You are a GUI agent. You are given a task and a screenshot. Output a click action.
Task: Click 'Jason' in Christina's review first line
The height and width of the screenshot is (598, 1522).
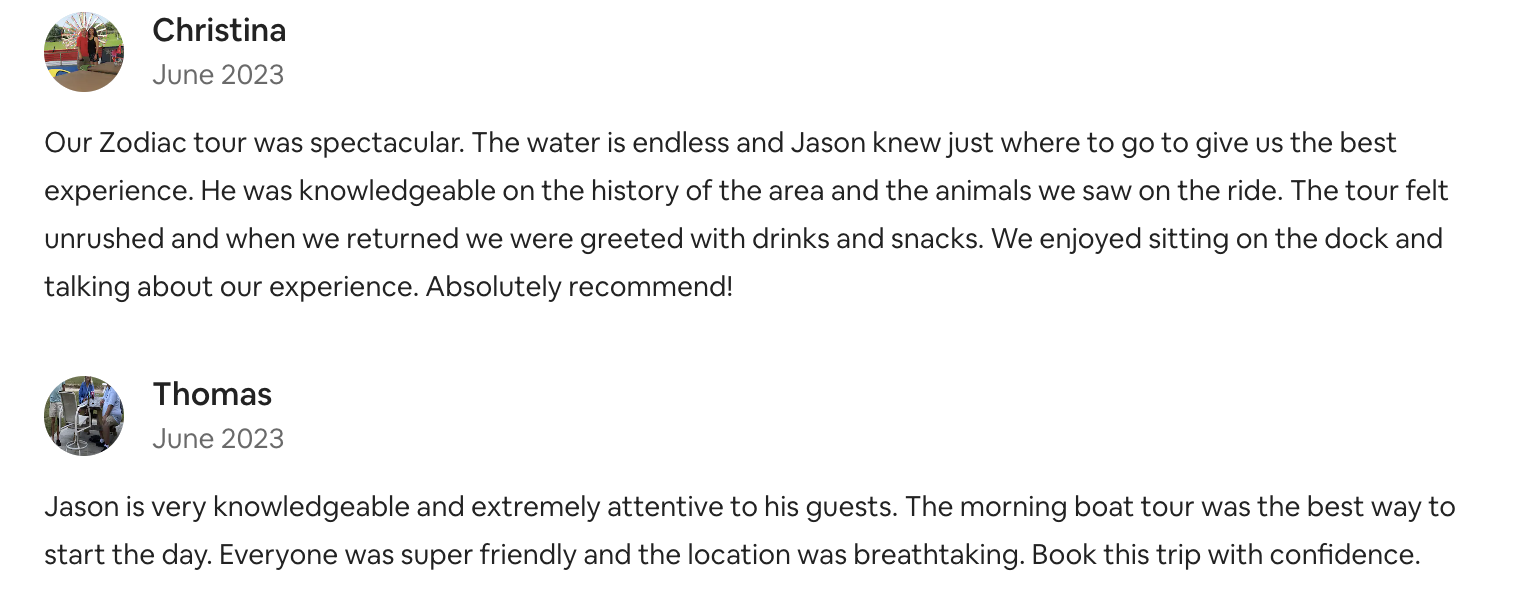(x=828, y=143)
